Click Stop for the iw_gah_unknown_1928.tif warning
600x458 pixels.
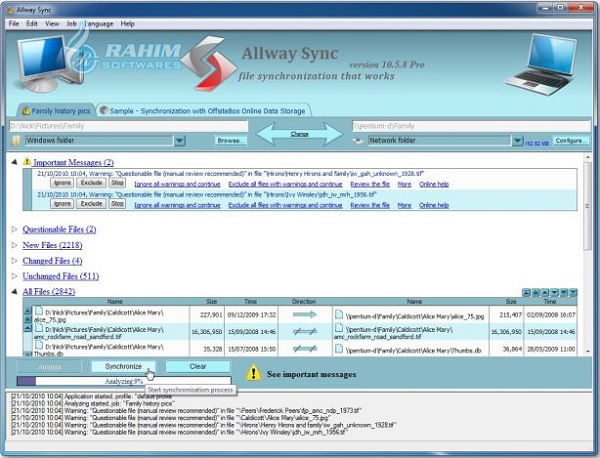(117, 183)
